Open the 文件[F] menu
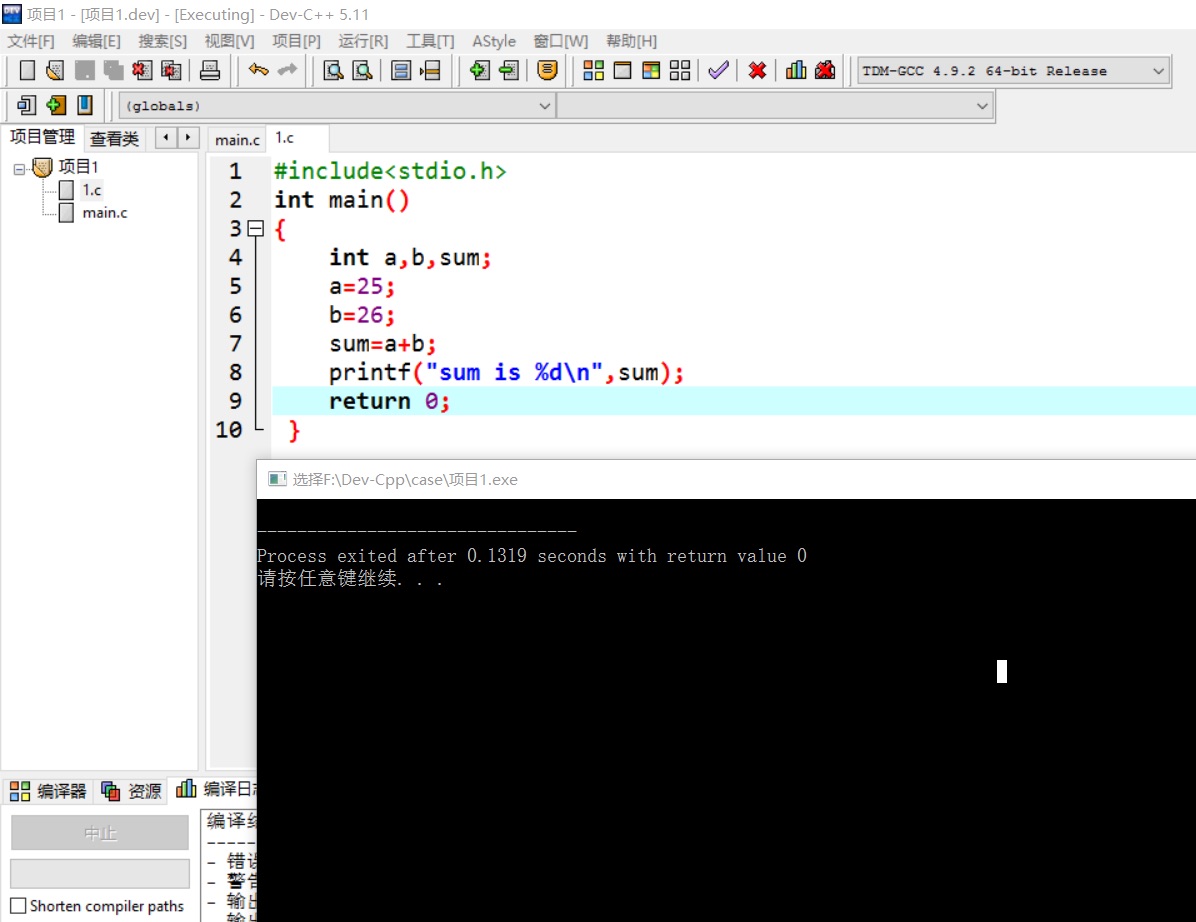1196x922 pixels. click(31, 41)
